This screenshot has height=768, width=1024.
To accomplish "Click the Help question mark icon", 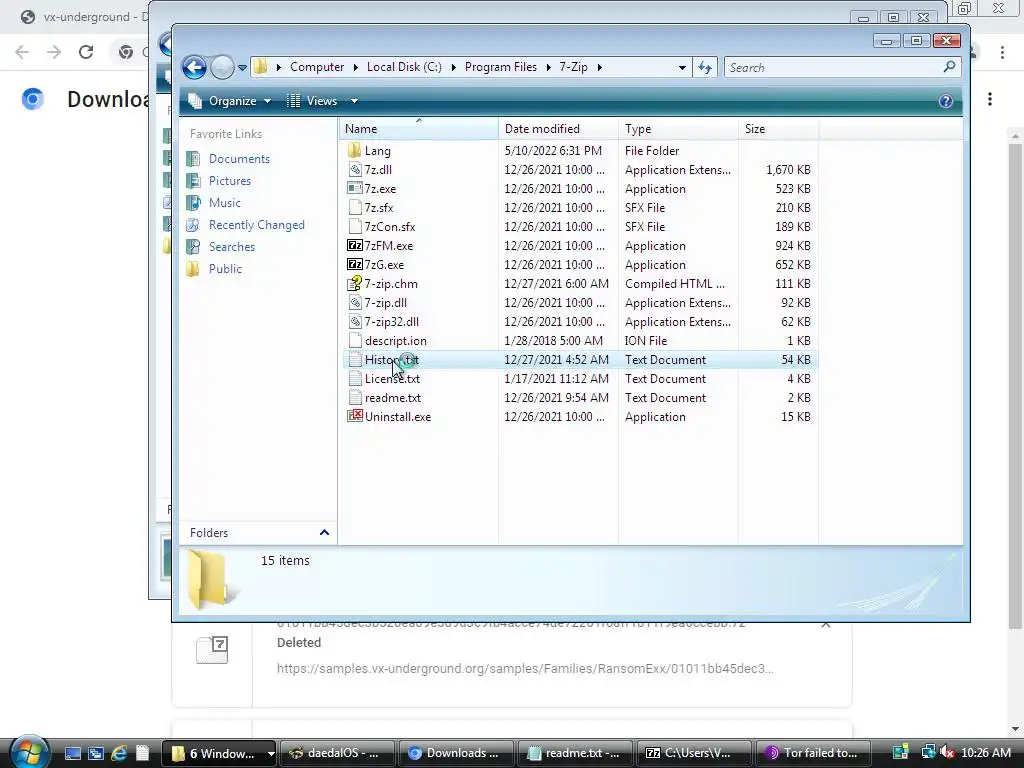I will (946, 101).
